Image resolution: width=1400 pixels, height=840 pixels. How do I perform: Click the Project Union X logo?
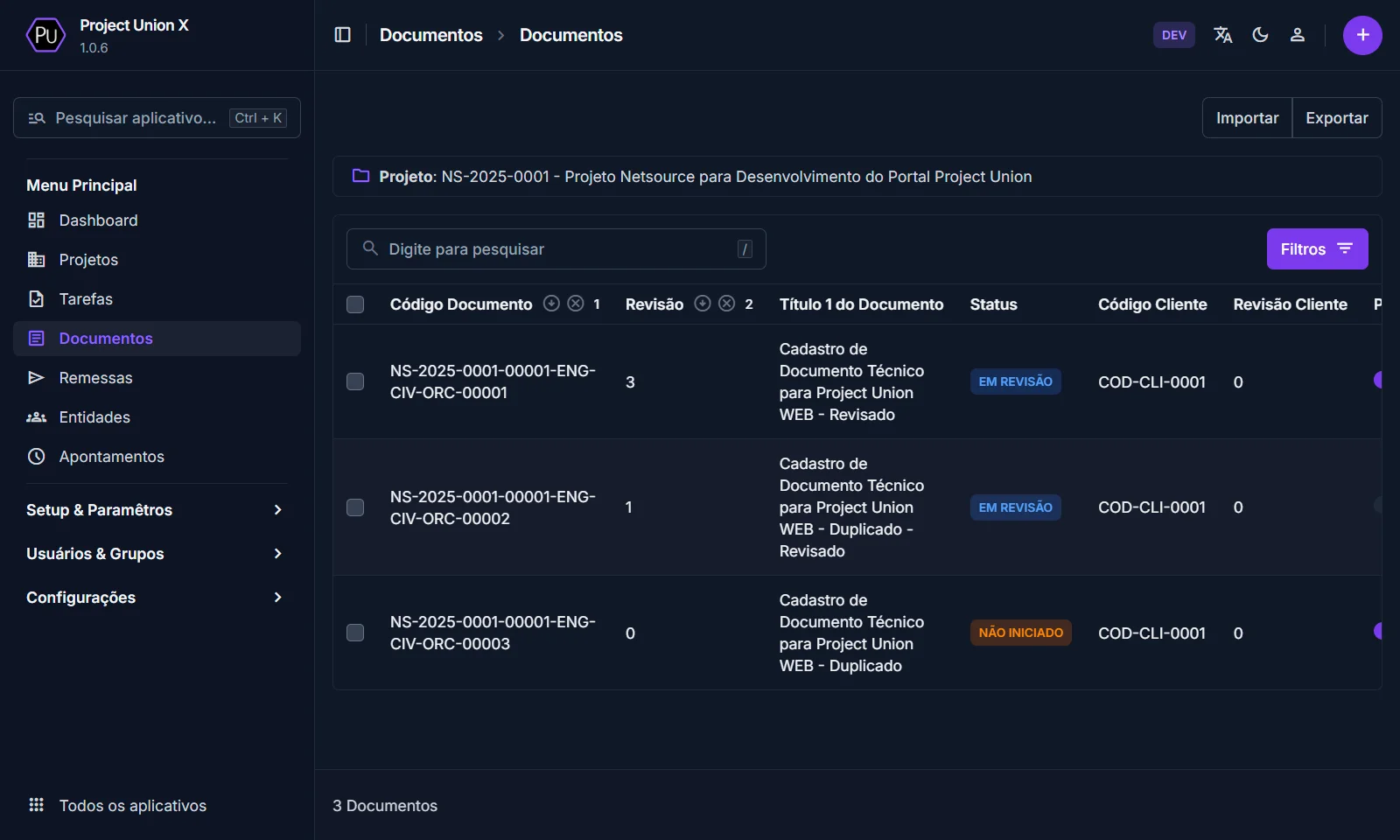pos(45,35)
